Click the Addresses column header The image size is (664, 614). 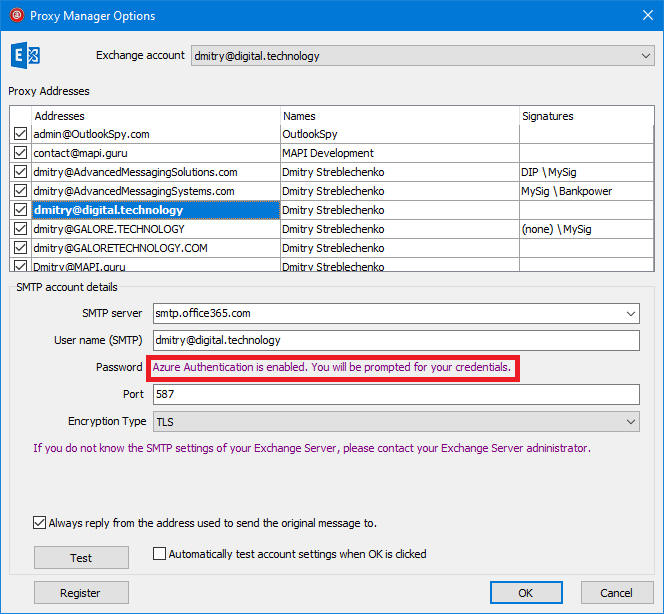pos(155,116)
